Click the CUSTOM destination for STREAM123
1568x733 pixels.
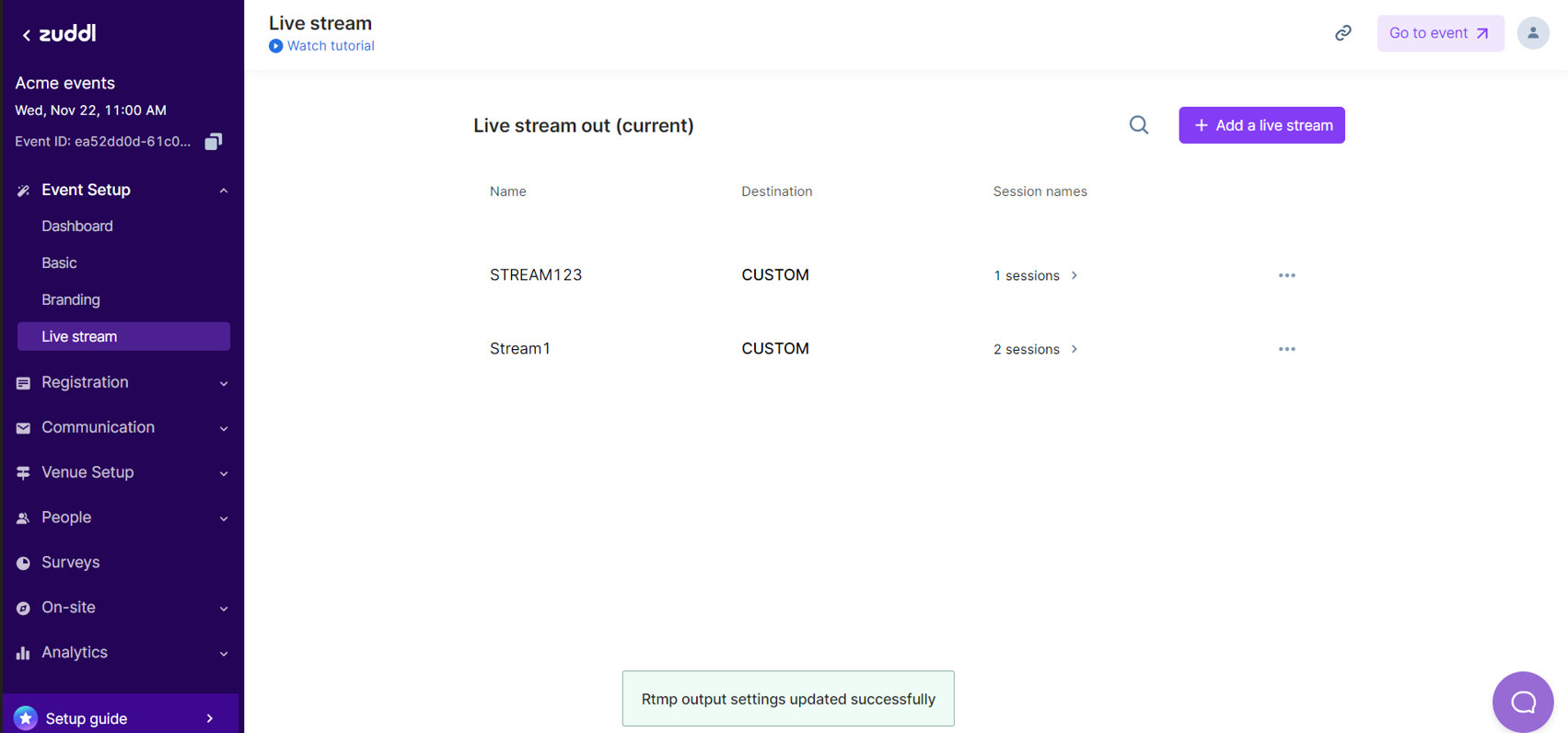(x=775, y=275)
